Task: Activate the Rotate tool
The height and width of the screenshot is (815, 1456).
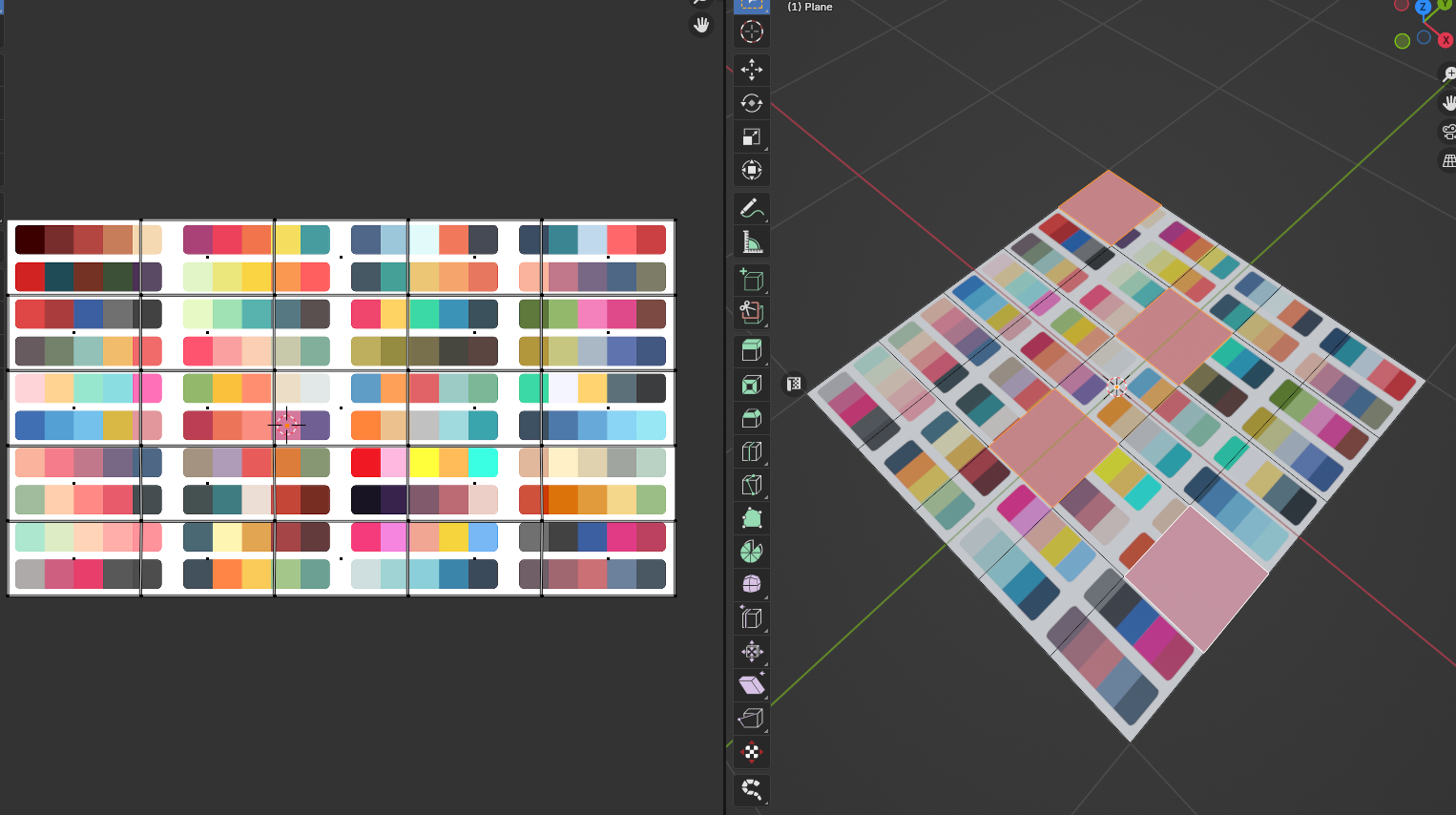Action: coord(752,103)
